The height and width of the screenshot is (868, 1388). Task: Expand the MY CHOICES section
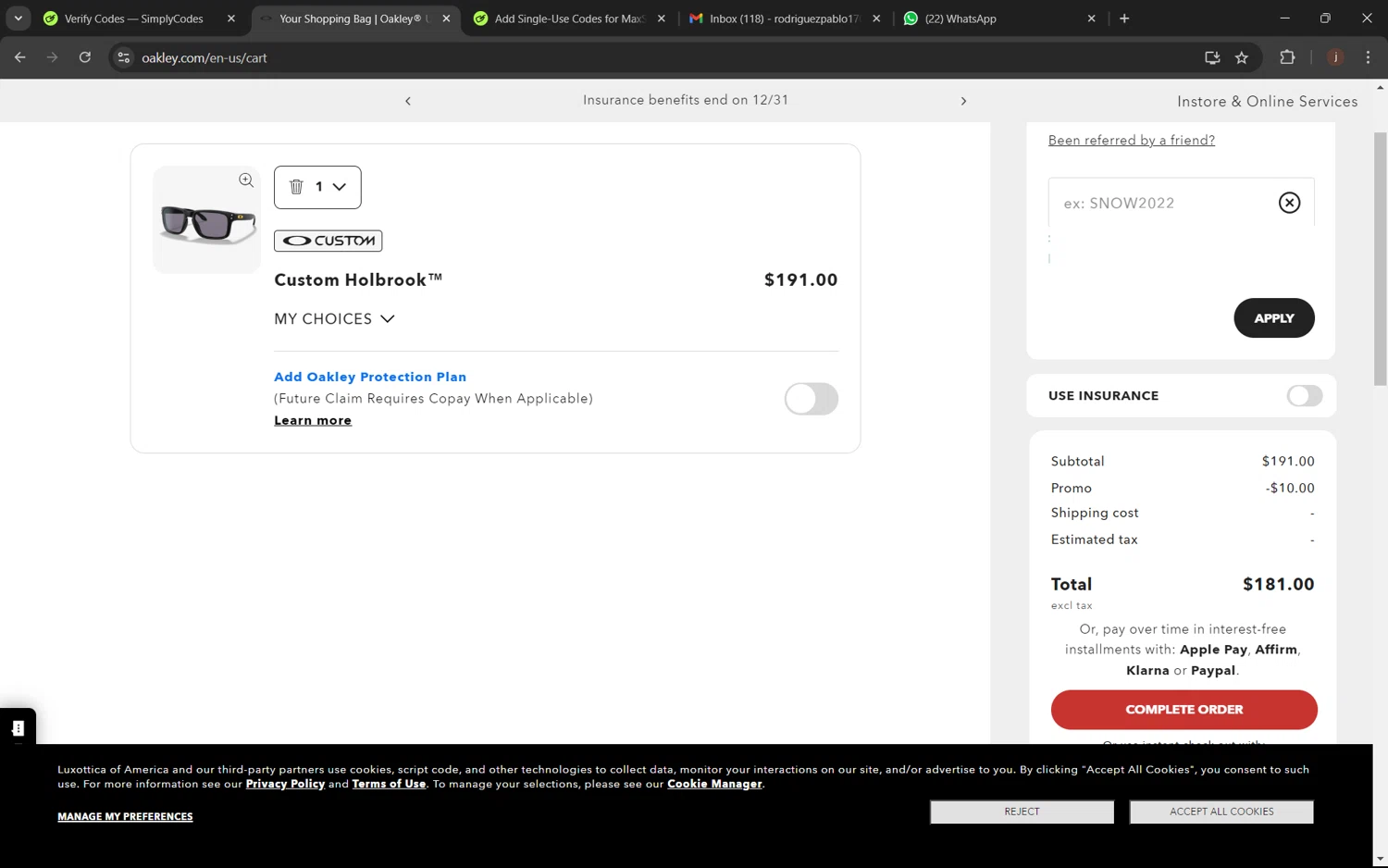(x=334, y=319)
